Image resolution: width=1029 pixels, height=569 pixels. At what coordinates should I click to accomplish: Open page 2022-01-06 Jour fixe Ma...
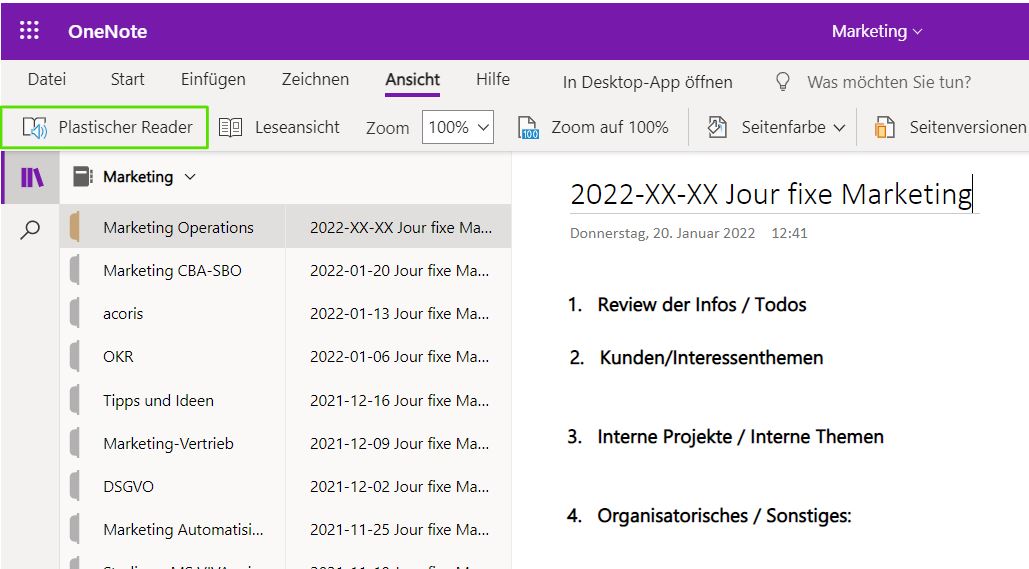coord(399,356)
